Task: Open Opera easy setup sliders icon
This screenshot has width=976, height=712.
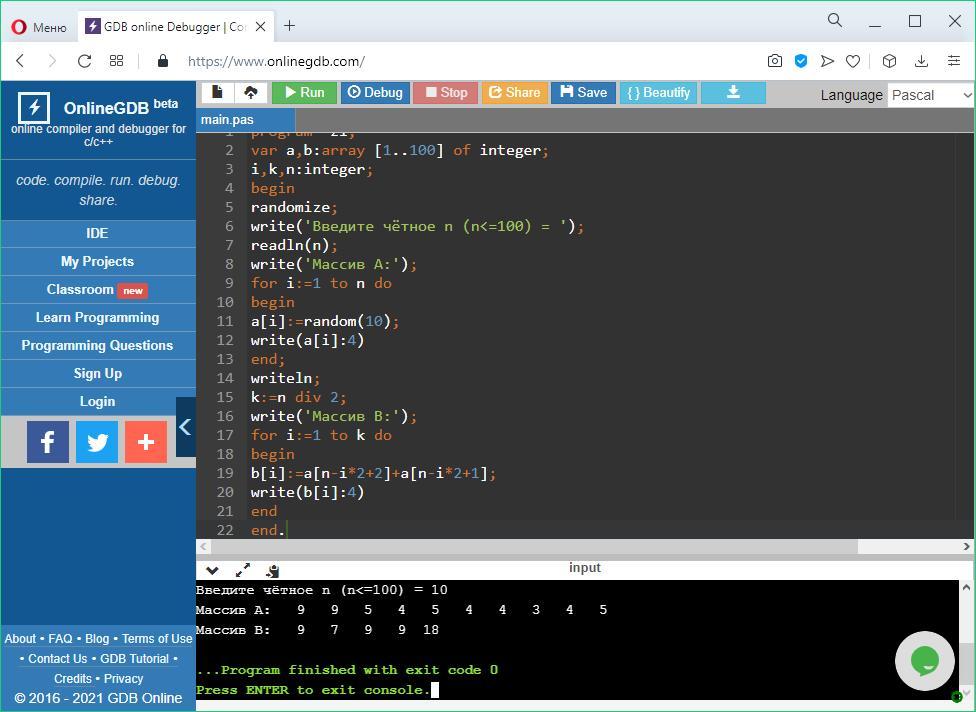Action: [x=954, y=61]
